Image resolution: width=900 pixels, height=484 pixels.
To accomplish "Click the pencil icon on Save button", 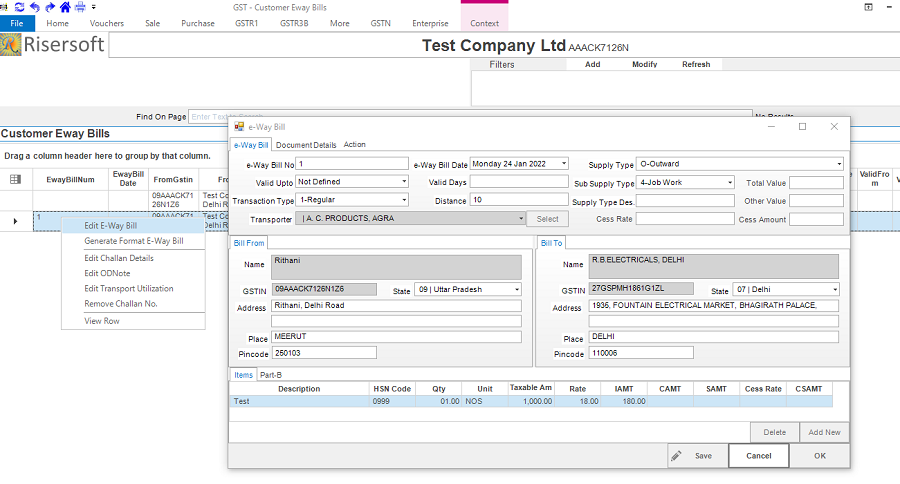I will [677, 456].
